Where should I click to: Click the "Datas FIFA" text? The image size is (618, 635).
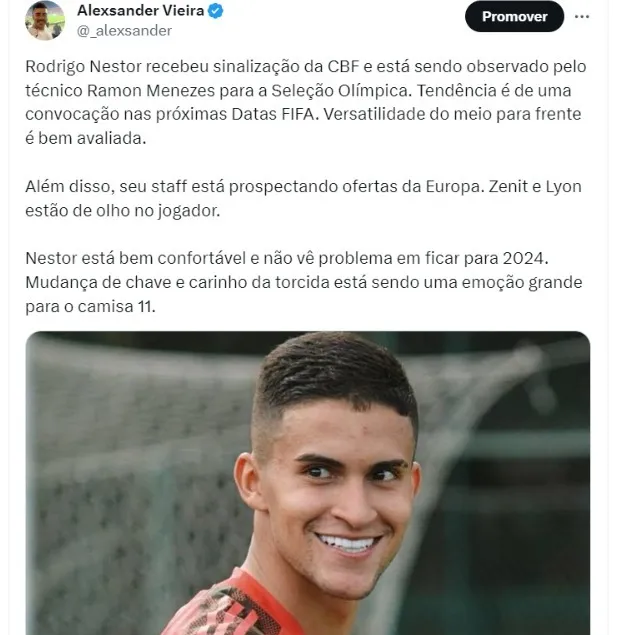point(273,115)
